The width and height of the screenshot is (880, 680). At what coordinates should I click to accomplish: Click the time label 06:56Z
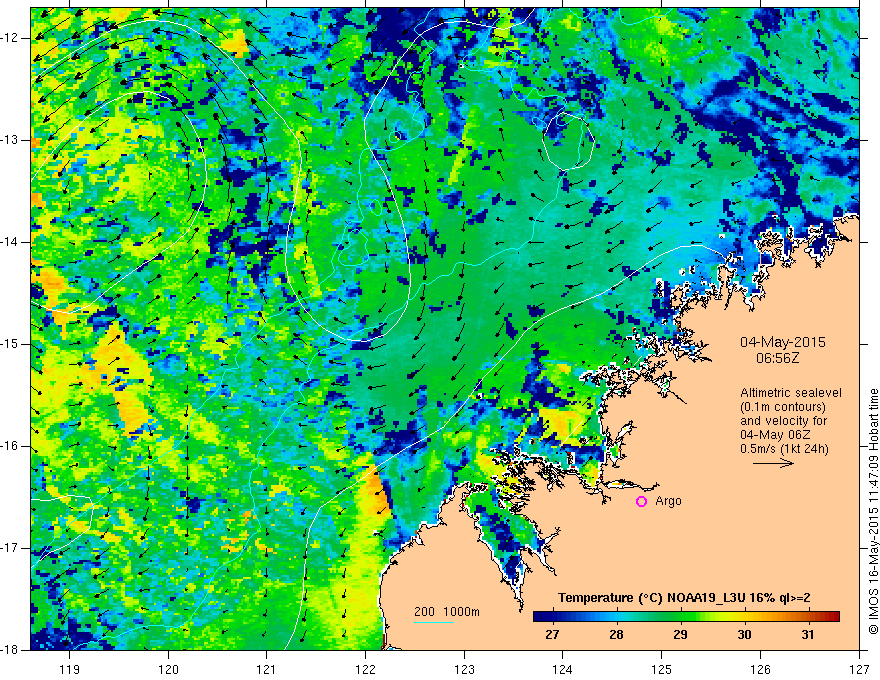click(x=777, y=358)
